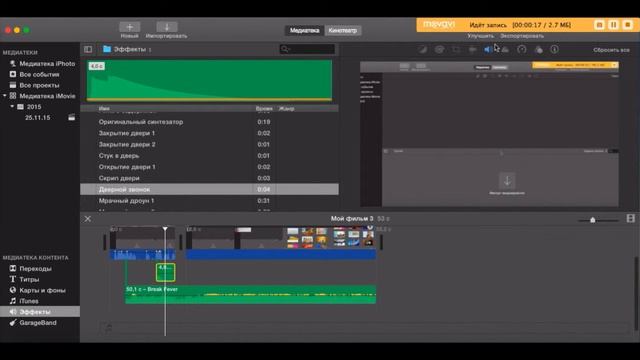Click the import media arrow in preview
This screenshot has height=360, width=640.
coord(507,180)
